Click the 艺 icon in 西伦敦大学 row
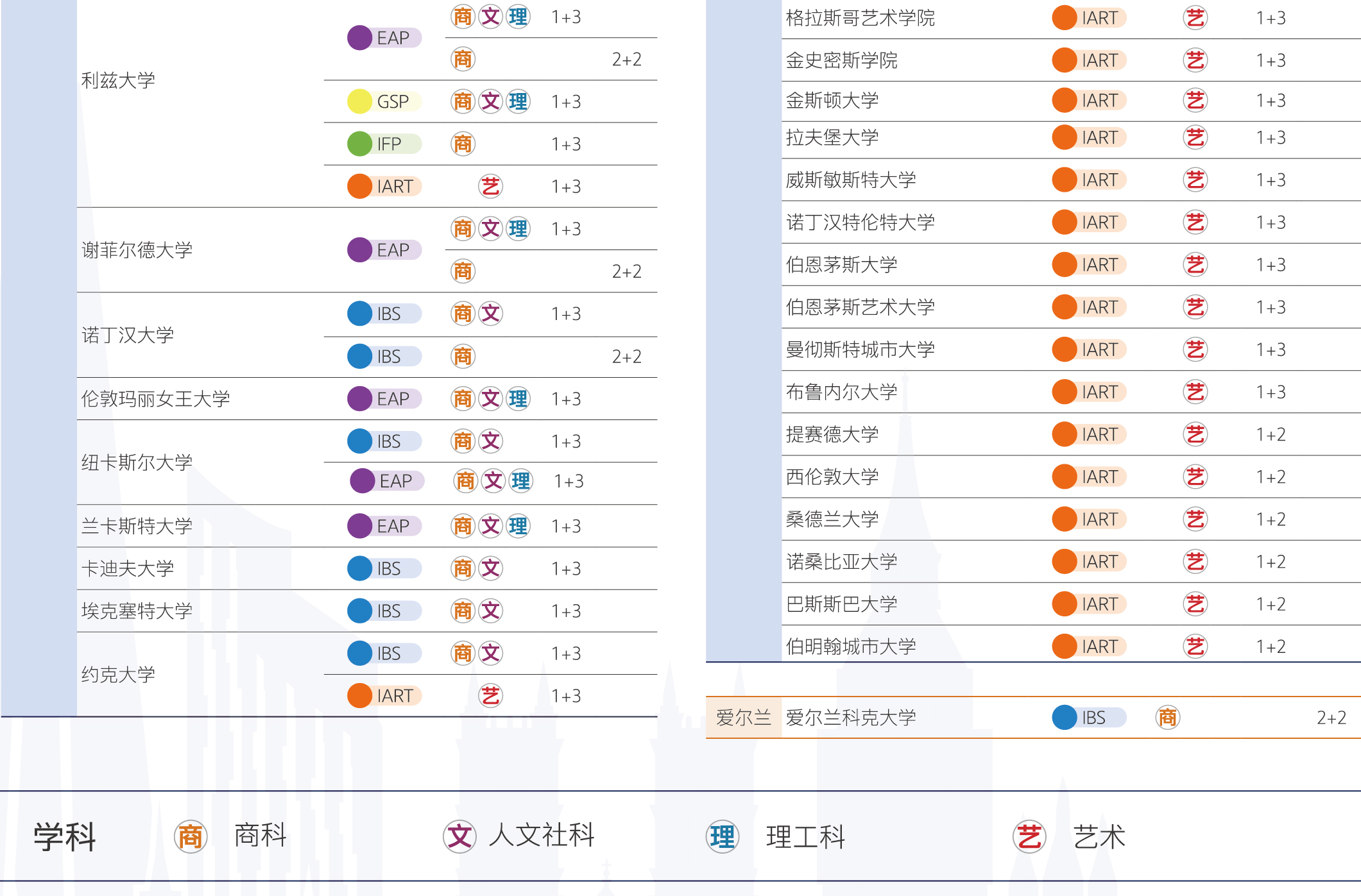 point(1195,477)
